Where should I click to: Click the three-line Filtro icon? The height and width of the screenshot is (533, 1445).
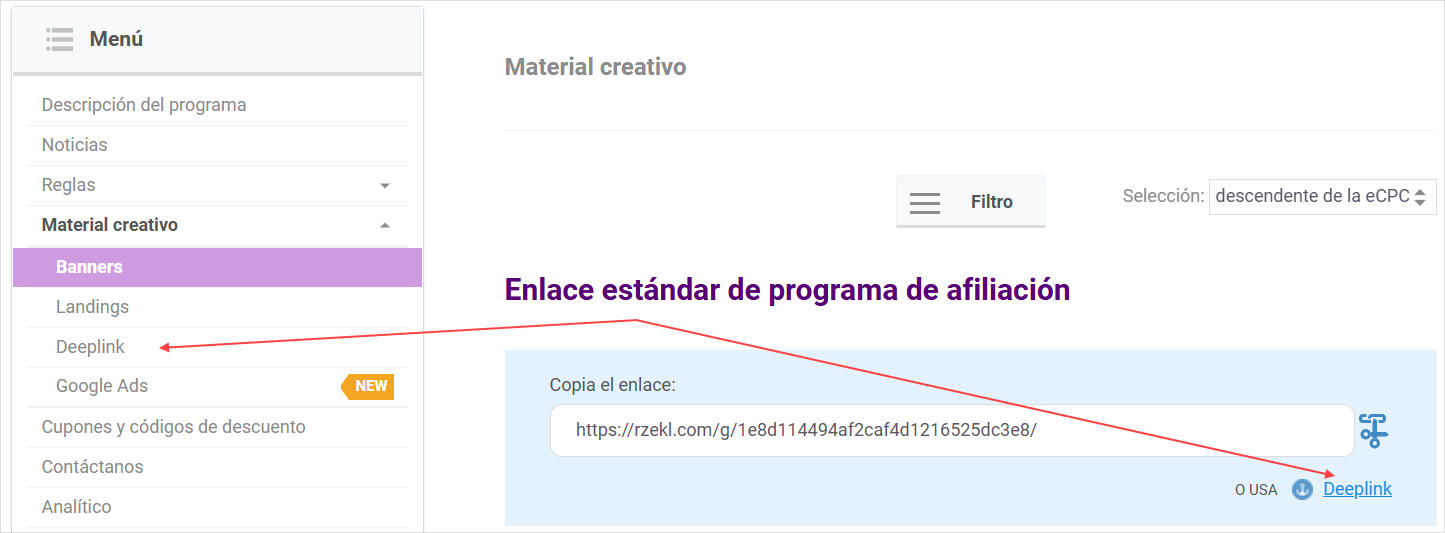(924, 202)
